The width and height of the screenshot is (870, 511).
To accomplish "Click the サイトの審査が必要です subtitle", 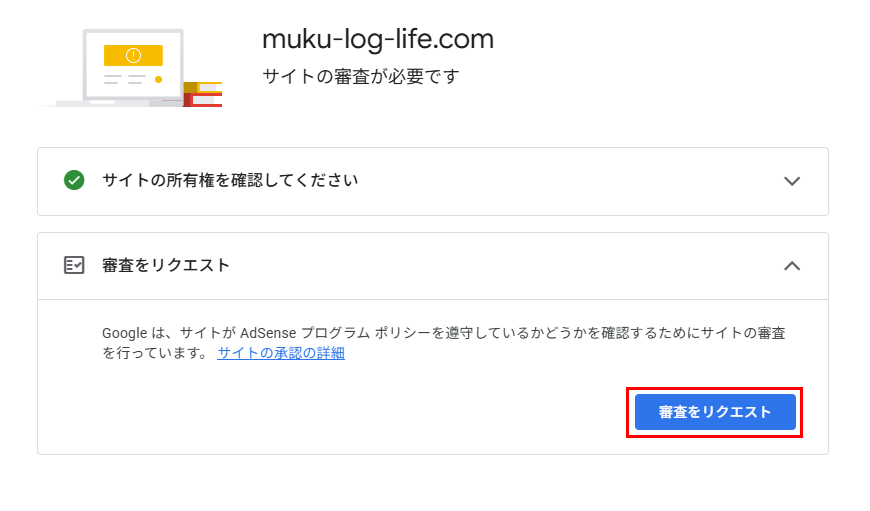I will tap(361, 76).
